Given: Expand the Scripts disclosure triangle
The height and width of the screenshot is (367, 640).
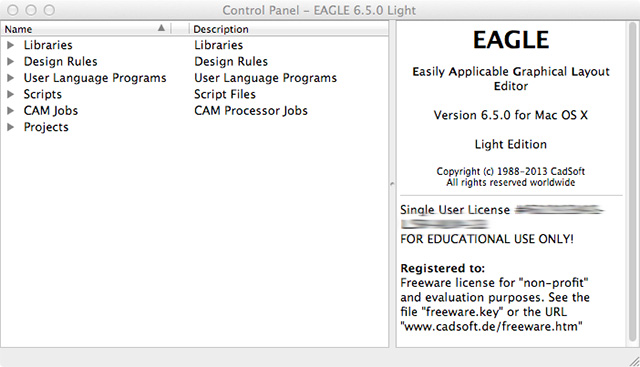Looking at the screenshot, I should tap(11, 94).
